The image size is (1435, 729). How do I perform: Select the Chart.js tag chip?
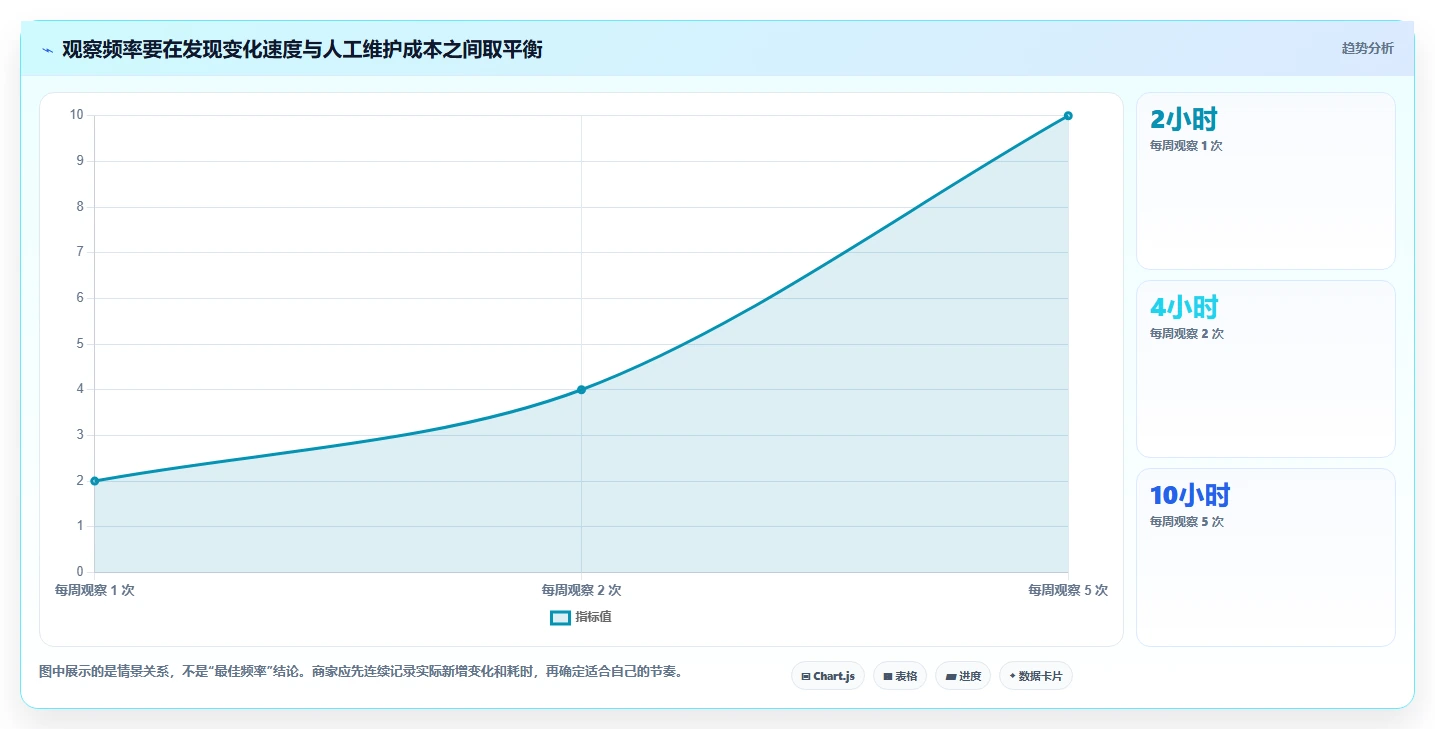point(828,676)
